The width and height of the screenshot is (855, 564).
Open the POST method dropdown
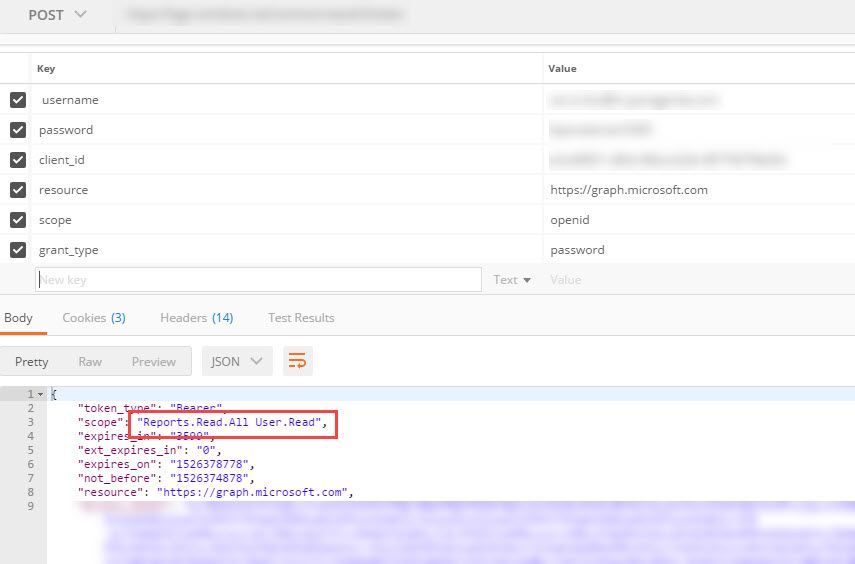click(x=57, y=15)
